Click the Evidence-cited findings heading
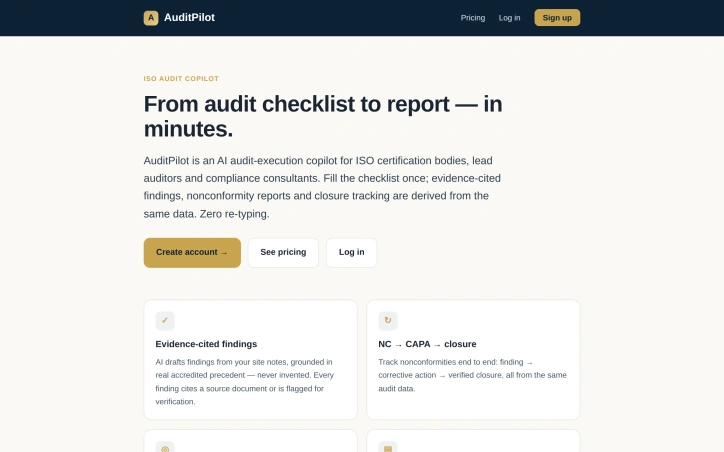 pos(206,344)
